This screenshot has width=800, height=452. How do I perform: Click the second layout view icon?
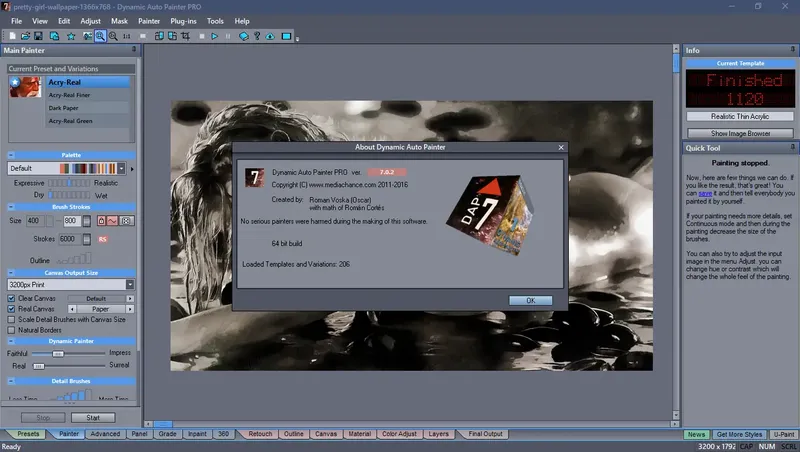(172, 36)
